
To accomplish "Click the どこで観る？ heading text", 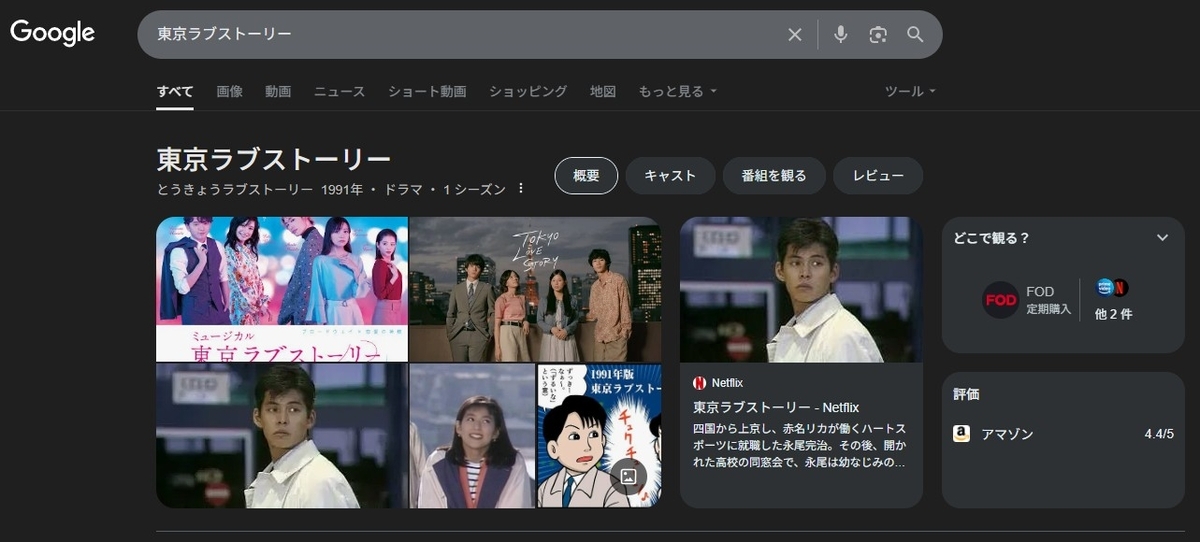I will 991,238.
